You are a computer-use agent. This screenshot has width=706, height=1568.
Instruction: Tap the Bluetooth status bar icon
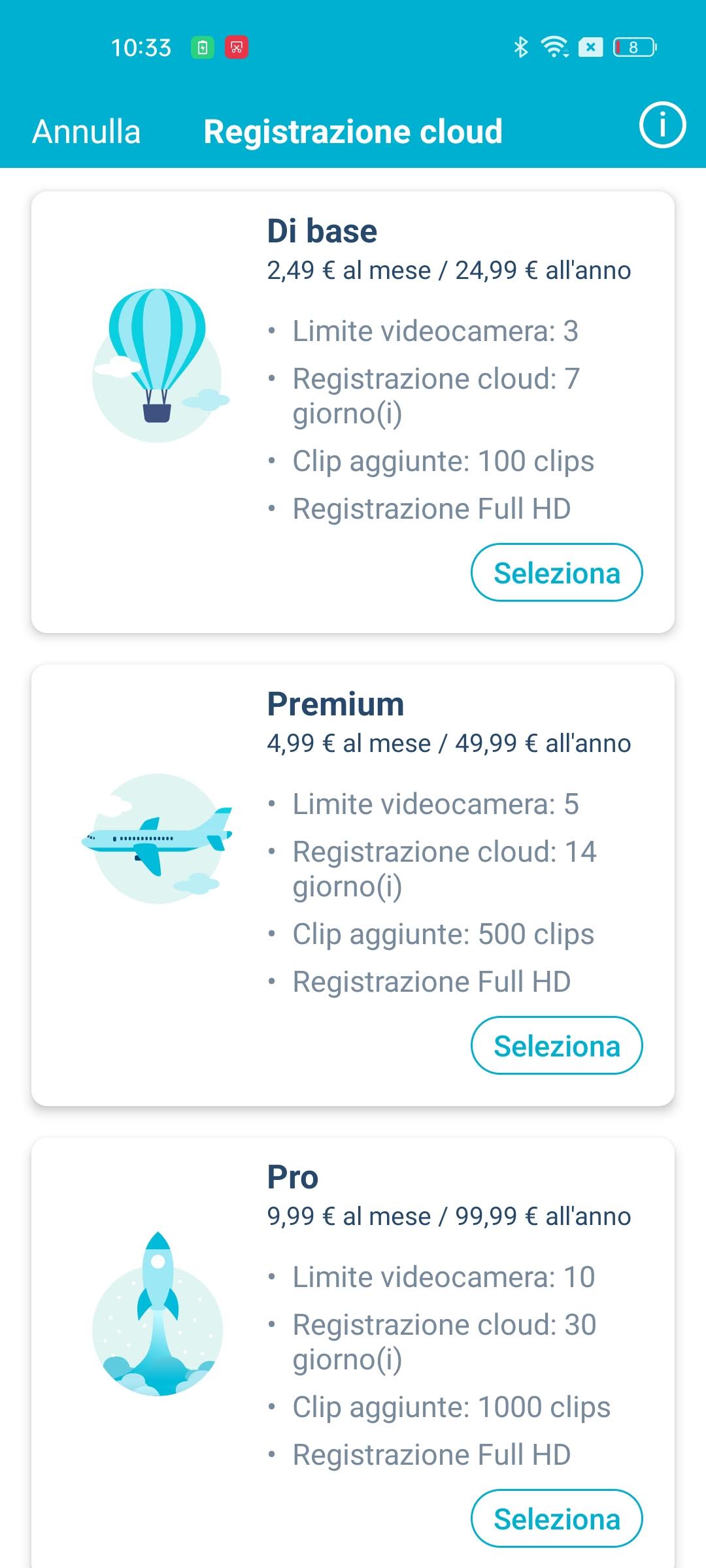click(520, 47)
